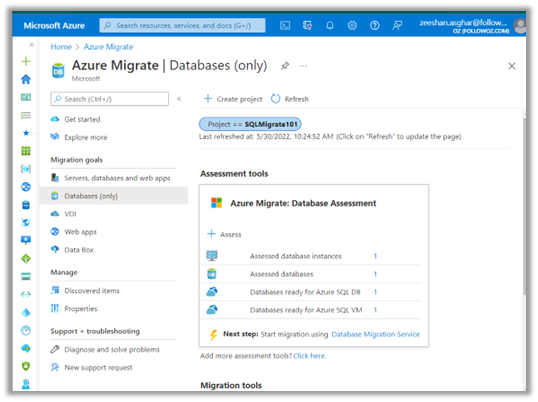Click the green plus Create a resource icon
The width and height of the screenshot is (538, 402).
pyautogui.click(x=26, y=61)
